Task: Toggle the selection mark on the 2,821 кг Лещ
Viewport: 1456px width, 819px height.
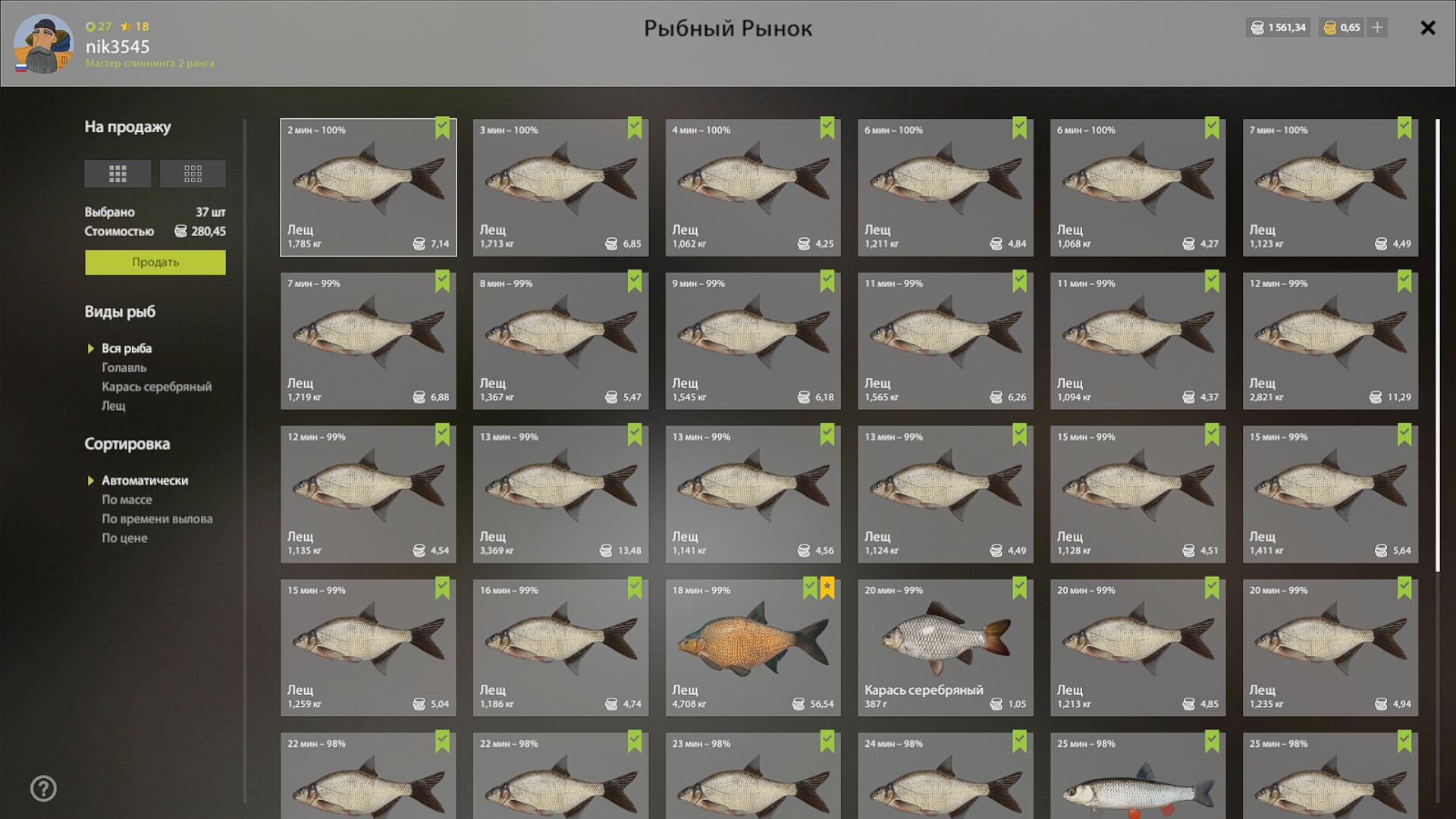Action: (1404, 281)
